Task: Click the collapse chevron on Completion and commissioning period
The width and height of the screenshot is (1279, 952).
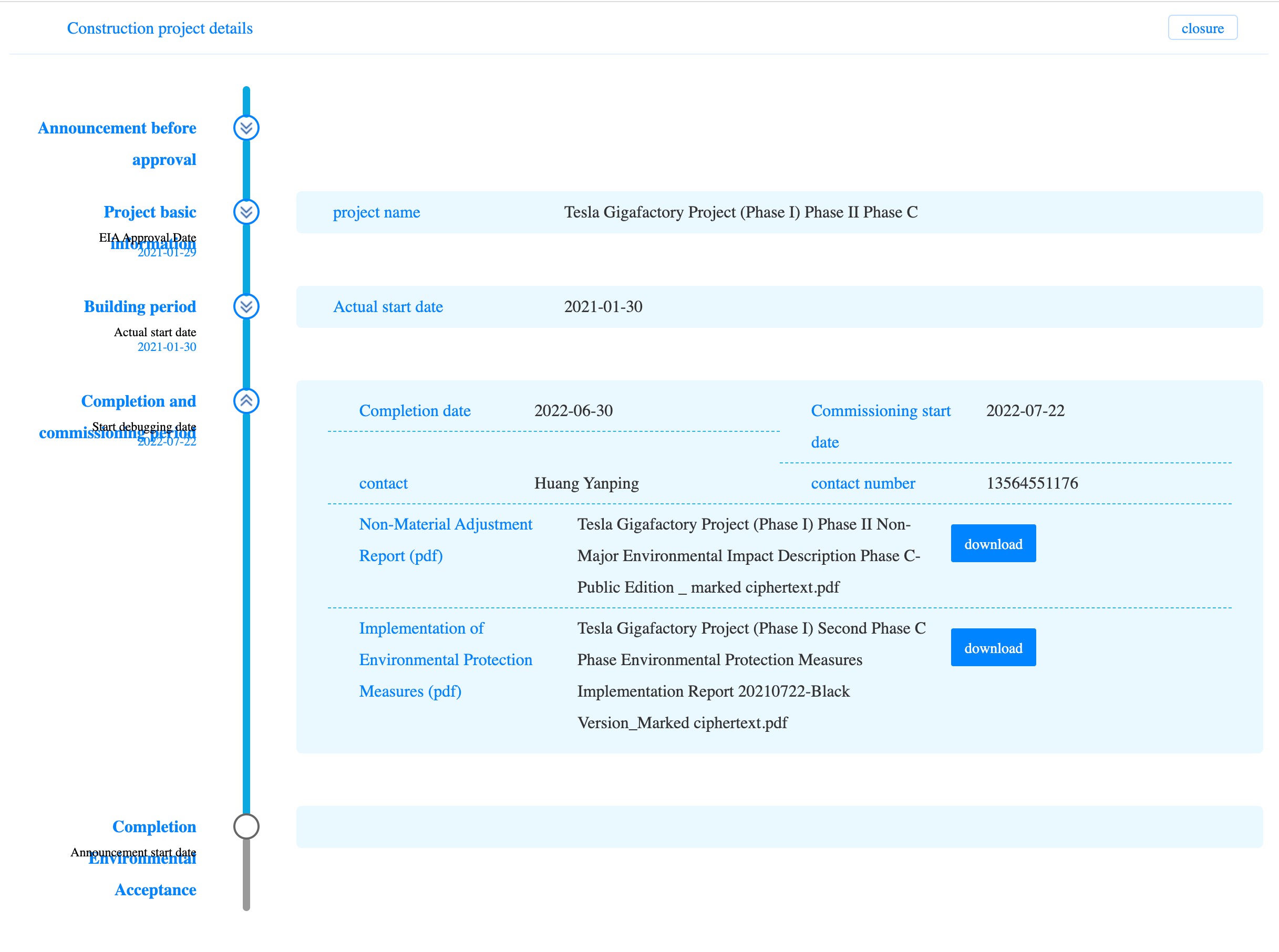Action: [246, 401]
